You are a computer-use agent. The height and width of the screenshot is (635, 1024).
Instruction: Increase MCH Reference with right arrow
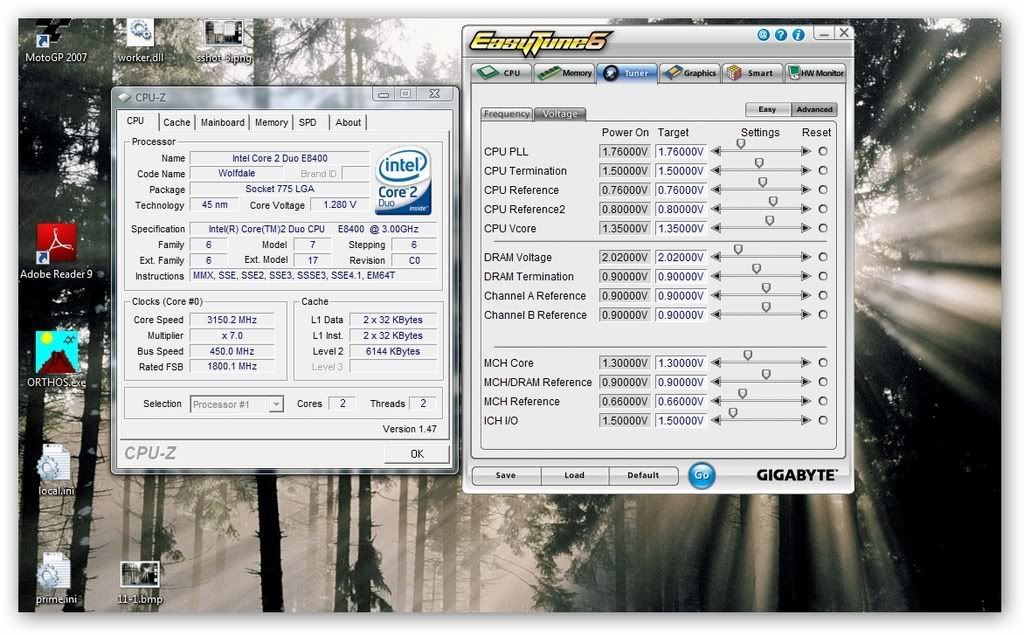806,401
